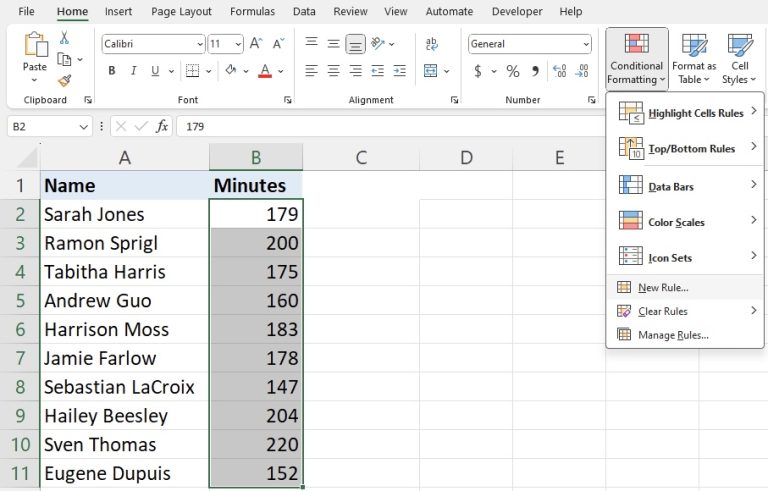Choose New Rule... from the menu

(x=663, y=287)
